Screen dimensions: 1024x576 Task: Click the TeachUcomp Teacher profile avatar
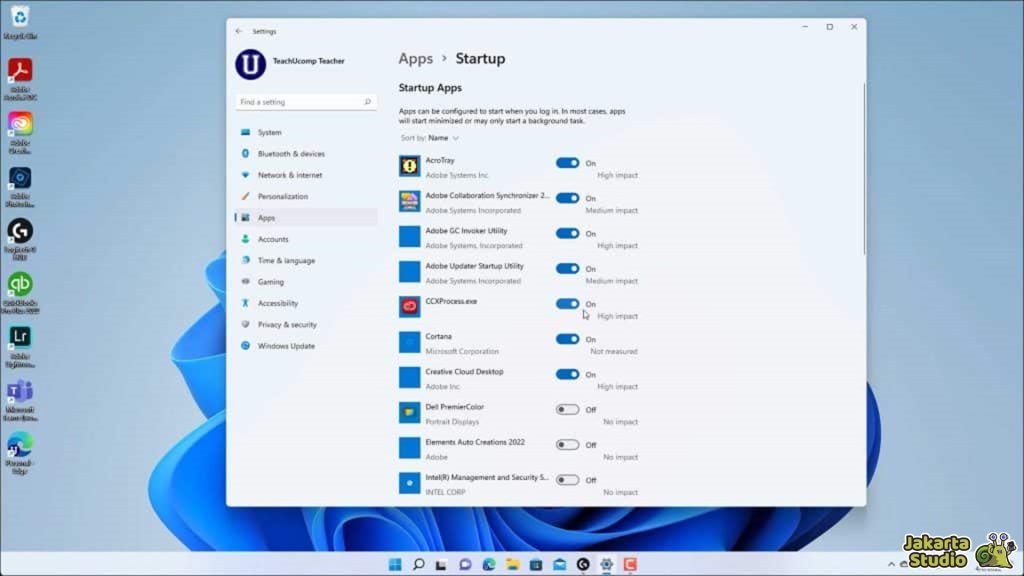coord(250,64)
